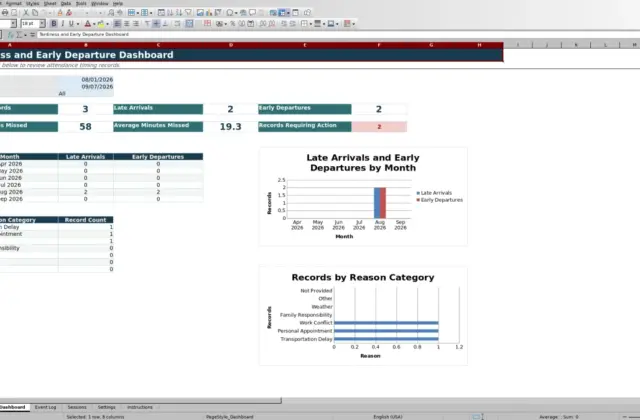Viewport: 640px width, 420px height.
Task: Click the Formula equals icon
Action: click(32, 35)
